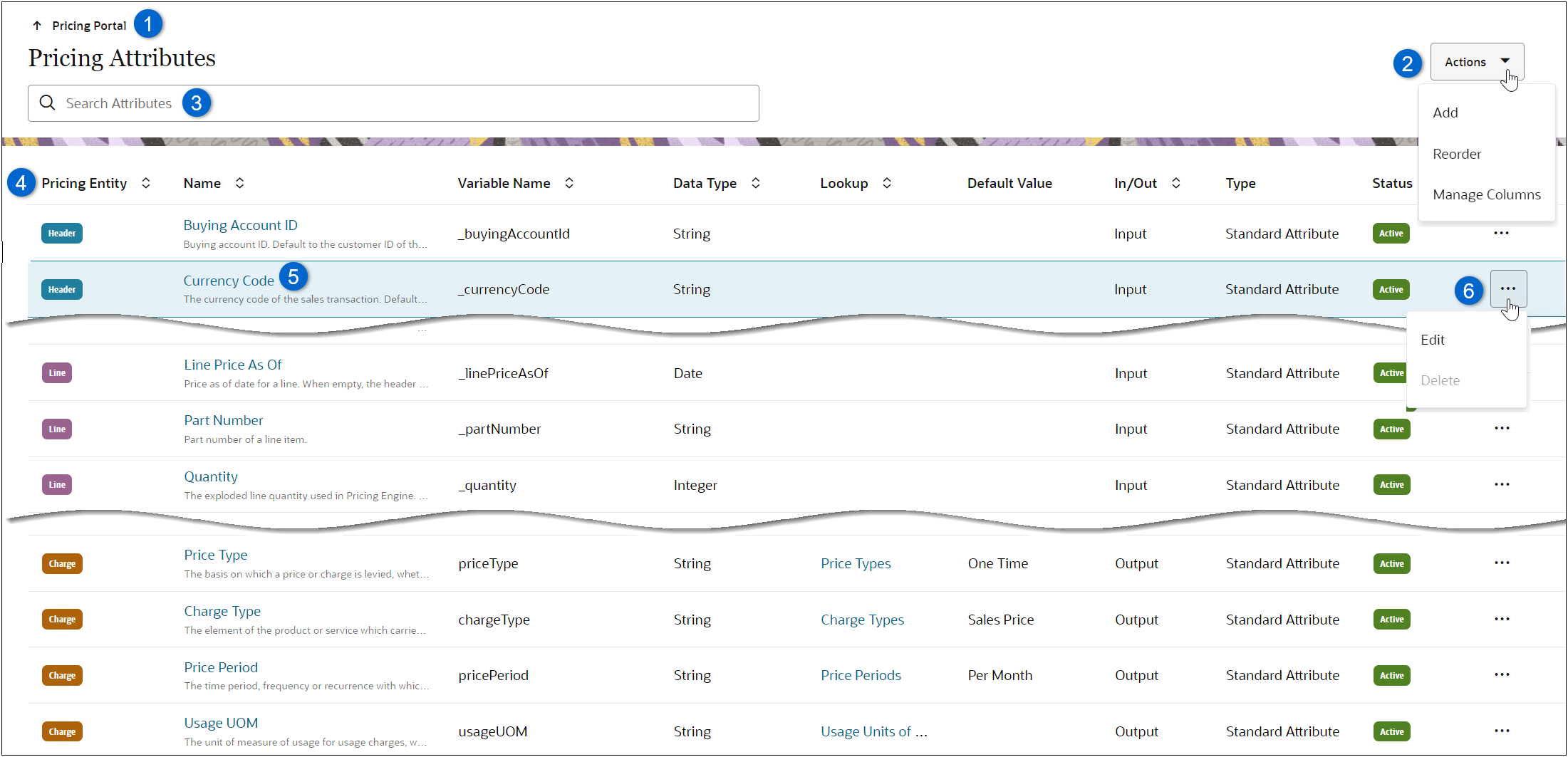Open row actions for Buying Account ID
This screenshot has height=757, width=1568.
[x=1502, y=233]
